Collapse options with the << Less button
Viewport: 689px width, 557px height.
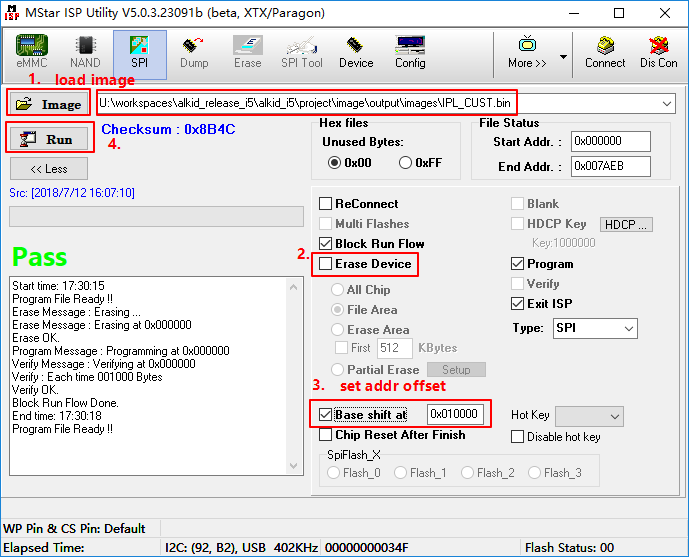[48, 169]
